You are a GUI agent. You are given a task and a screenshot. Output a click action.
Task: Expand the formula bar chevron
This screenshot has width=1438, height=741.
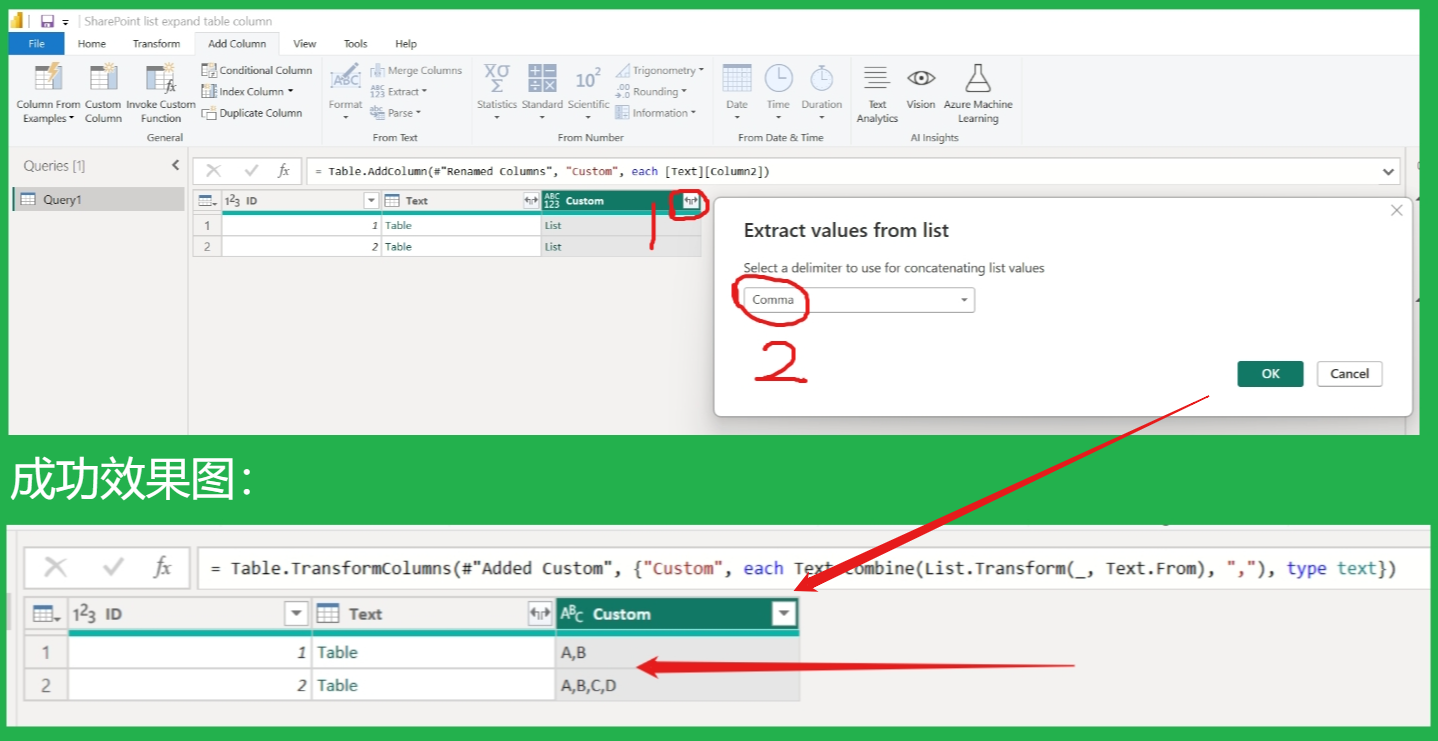coord(1388,172)
